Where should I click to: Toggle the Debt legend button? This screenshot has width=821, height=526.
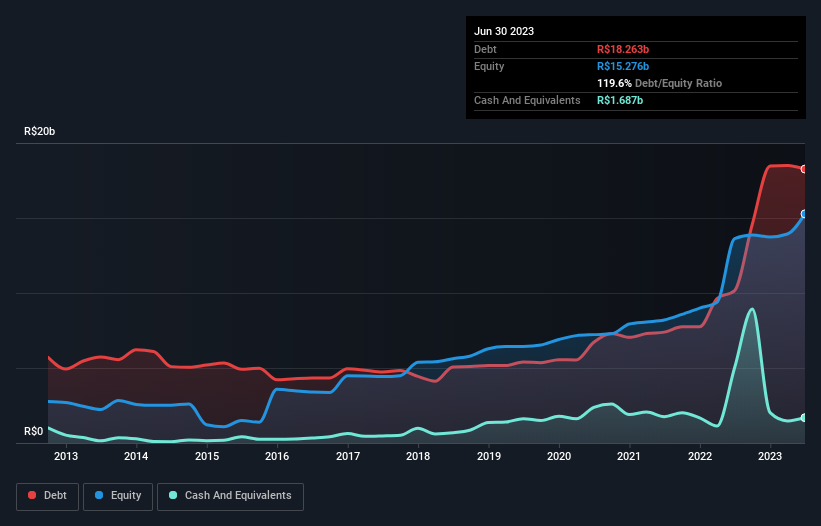[47, 496]
